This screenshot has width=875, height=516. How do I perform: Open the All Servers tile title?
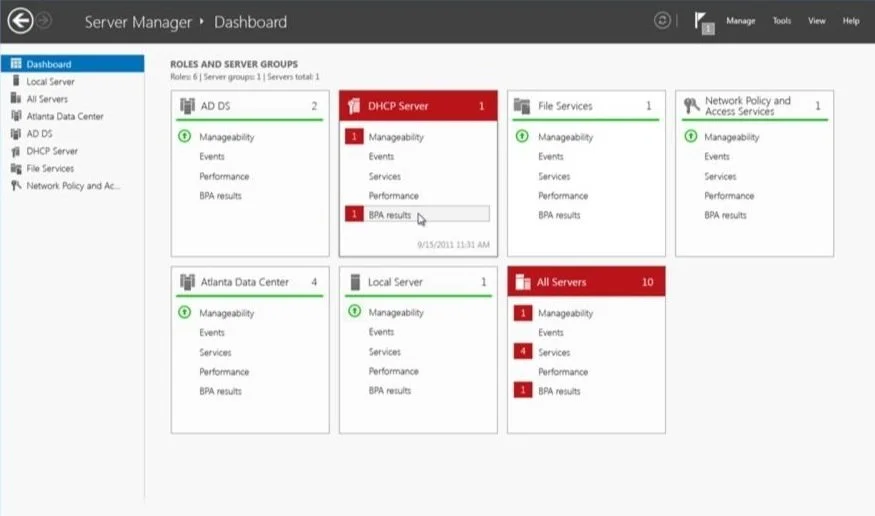coord(561,282)
